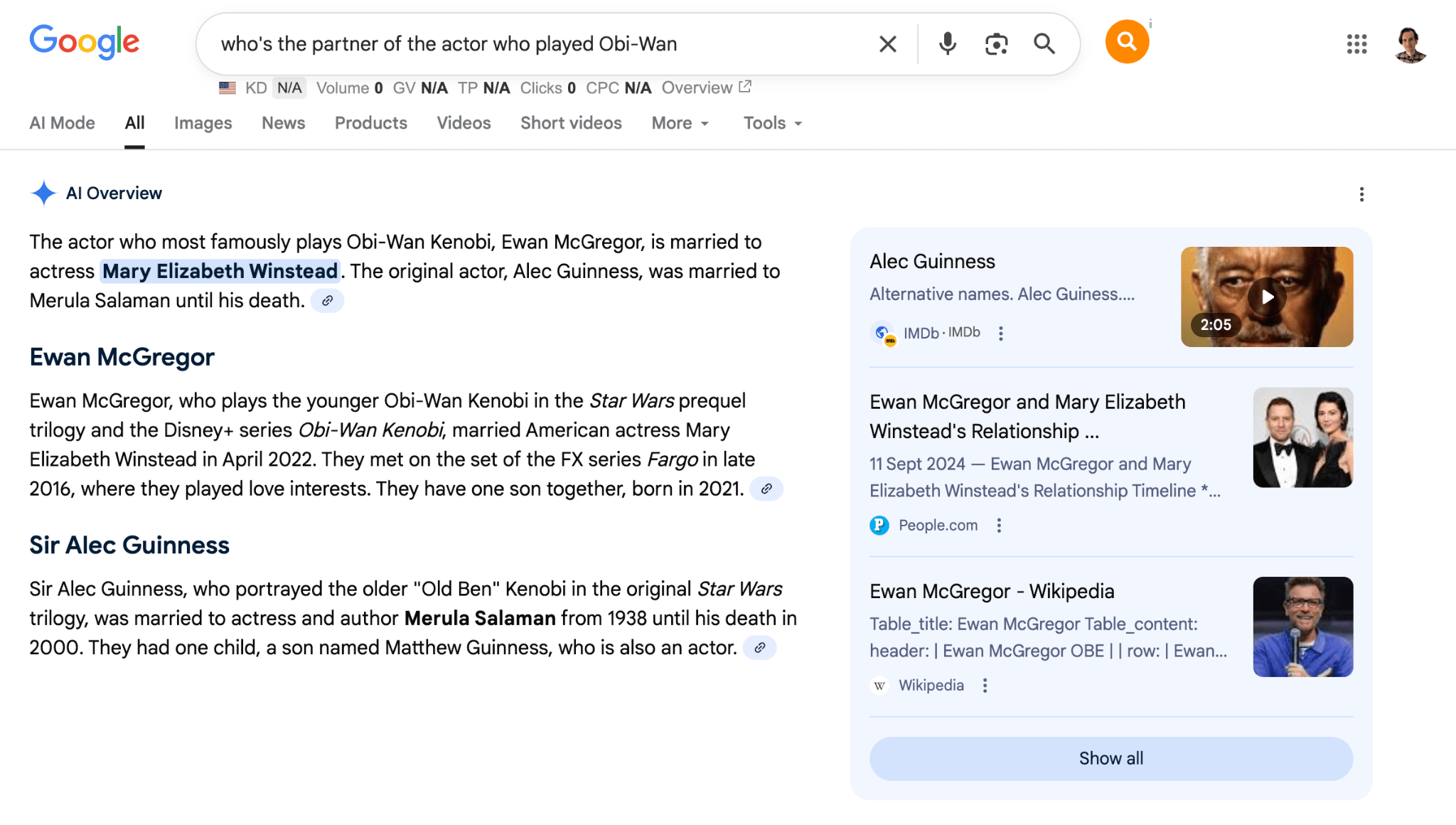The height and width of the screenshot is (825, 1456).
Task: Click the People.com source icon
Action: click(x=879, y=525)
